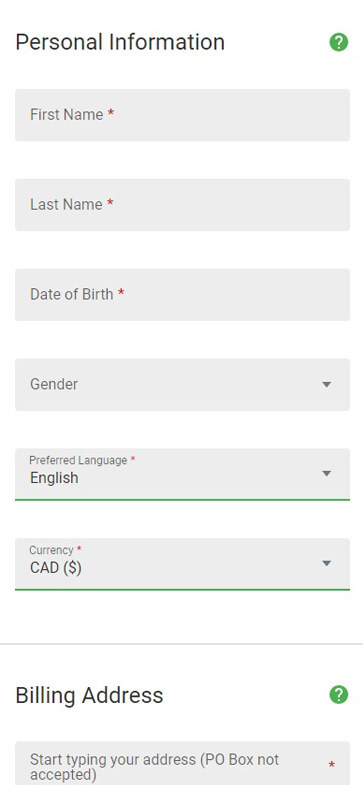The height and width of the screenshot is (785, 363).
Task: Click the Gender dropdown arrow
Action: 326,384
